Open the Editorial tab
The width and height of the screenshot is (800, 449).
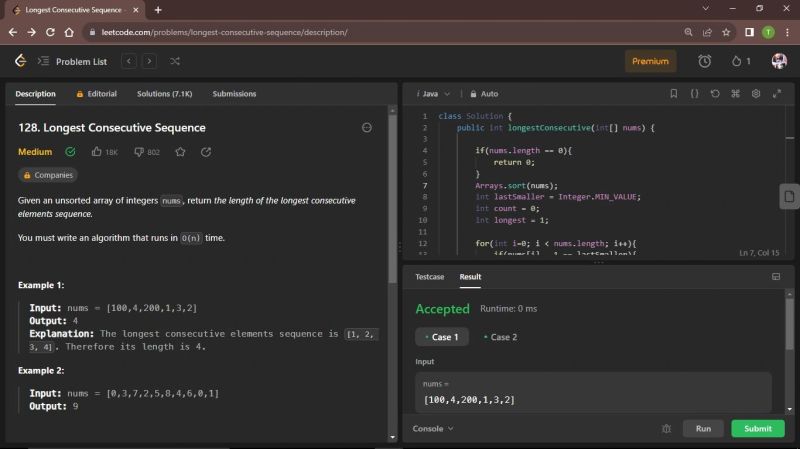pyautogui.click(x=96, y=94)
